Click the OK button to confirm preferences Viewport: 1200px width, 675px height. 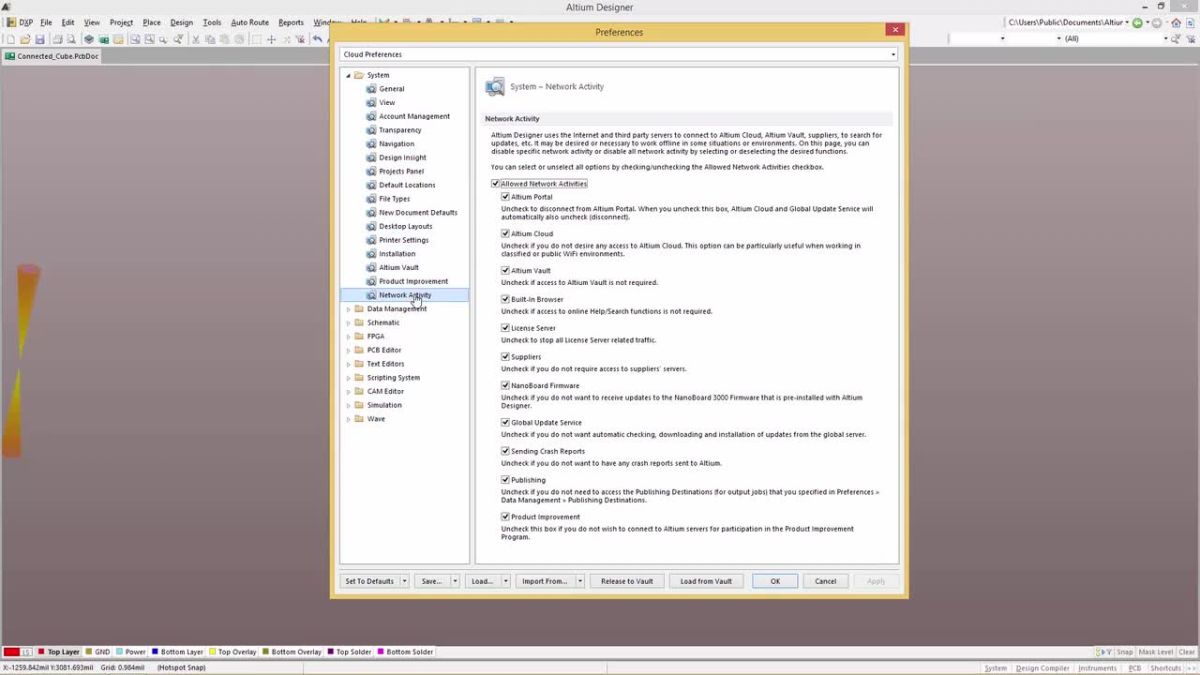click(774, 580)
